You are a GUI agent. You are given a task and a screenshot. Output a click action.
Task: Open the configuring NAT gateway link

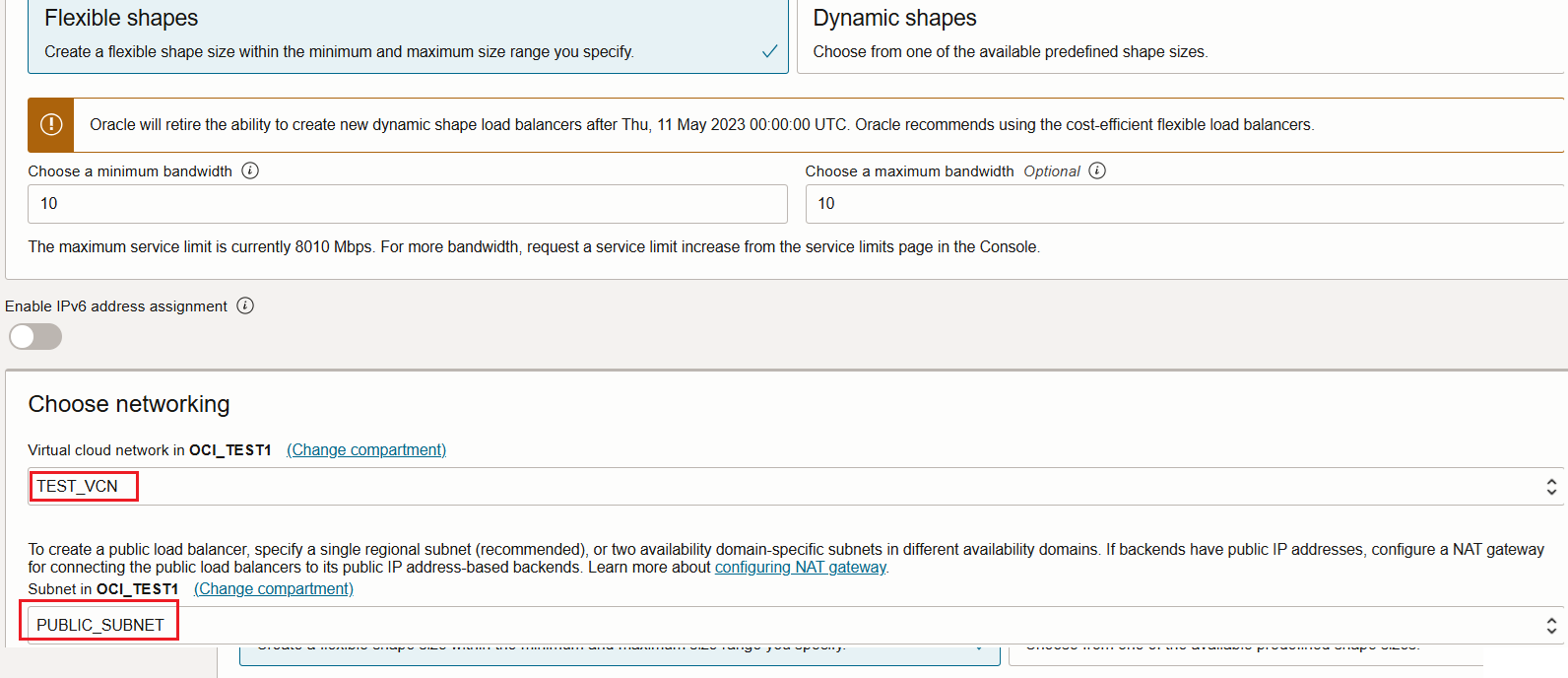coord(800,567)
